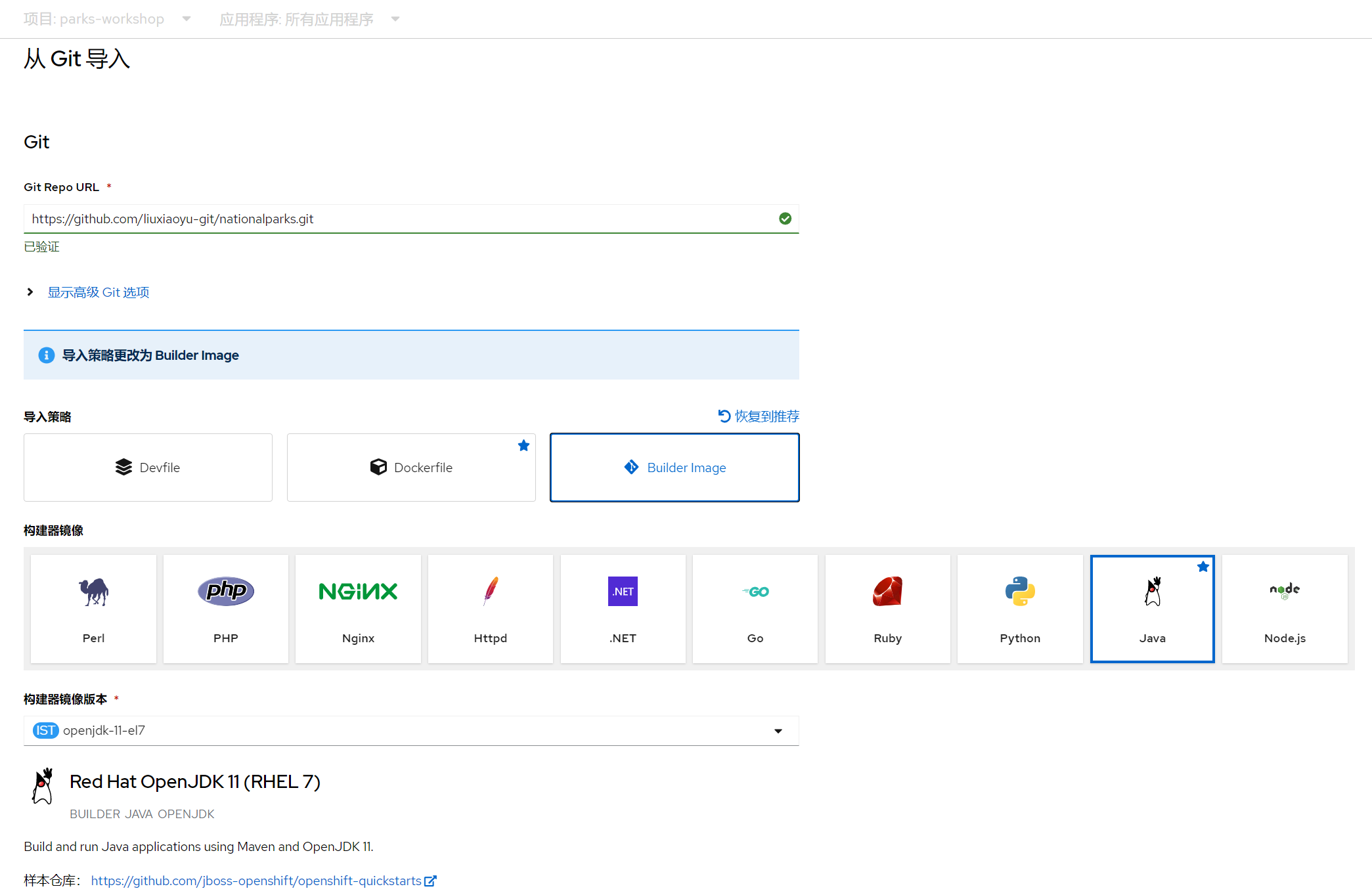
Task: Choose Devfile as import strategy
Action: pos(147,467)
